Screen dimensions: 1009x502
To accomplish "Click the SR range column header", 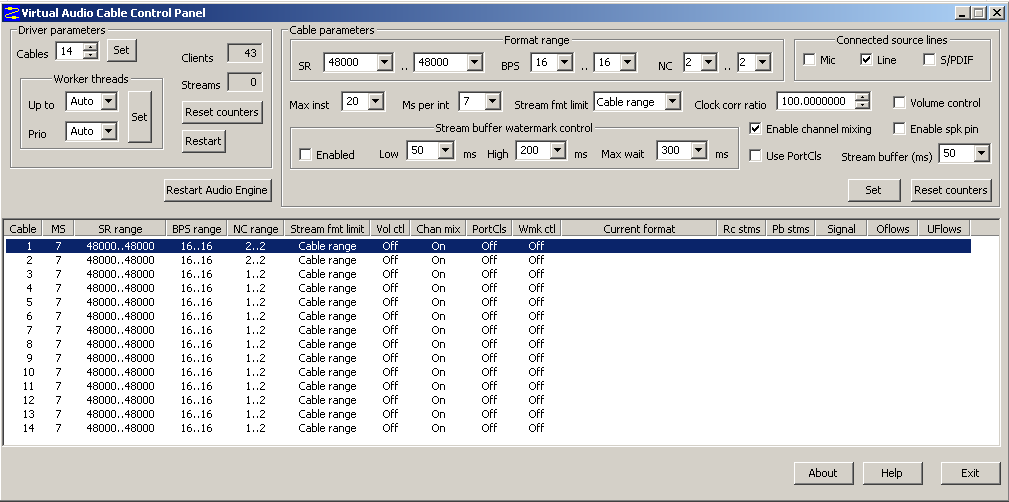I will tap(120, 228).
